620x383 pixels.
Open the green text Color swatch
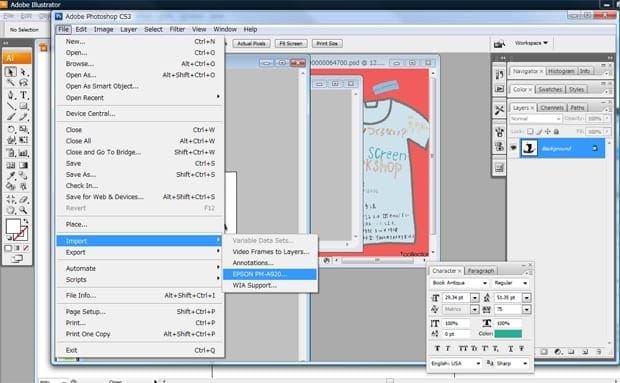click(508, 334)
